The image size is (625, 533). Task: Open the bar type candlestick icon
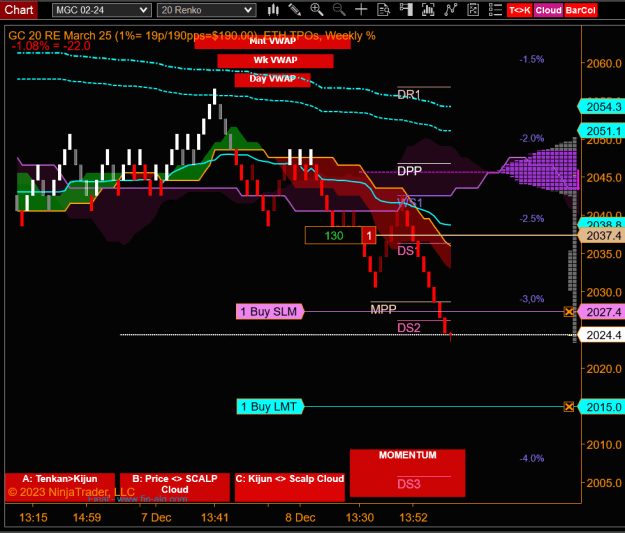click(x=273, y=10)
